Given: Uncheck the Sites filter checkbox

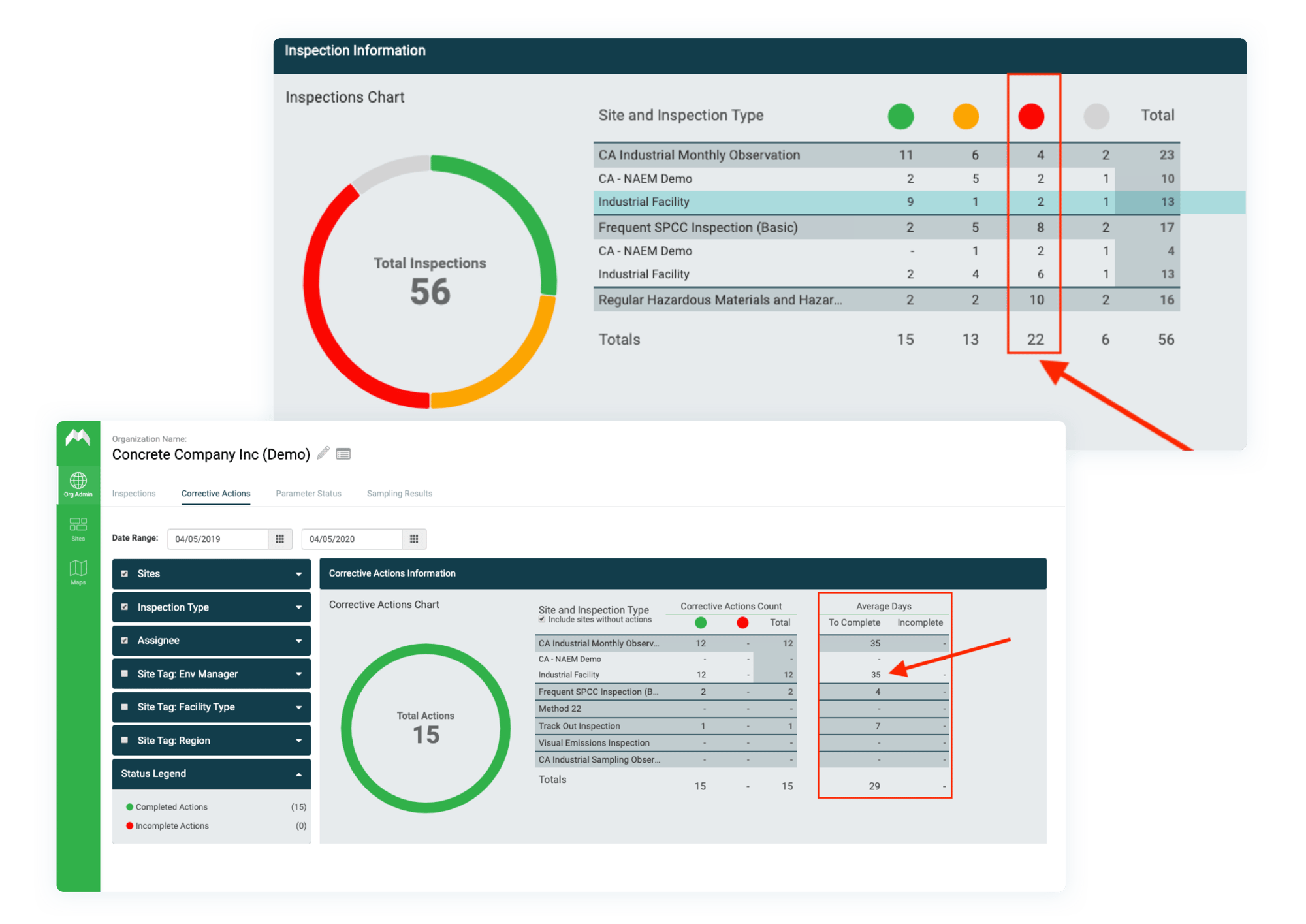Looking at the screenshot, I should (125, 573).
